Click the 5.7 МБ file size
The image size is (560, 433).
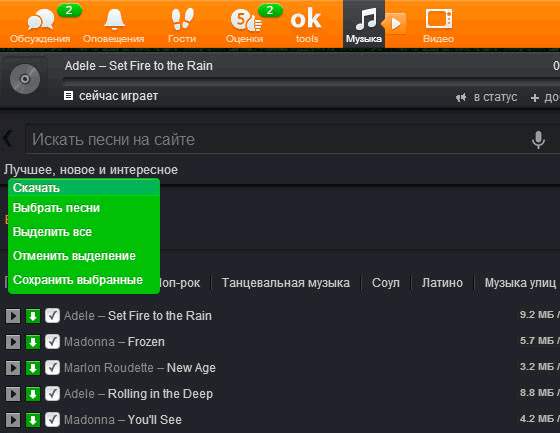tap(537, 341)
